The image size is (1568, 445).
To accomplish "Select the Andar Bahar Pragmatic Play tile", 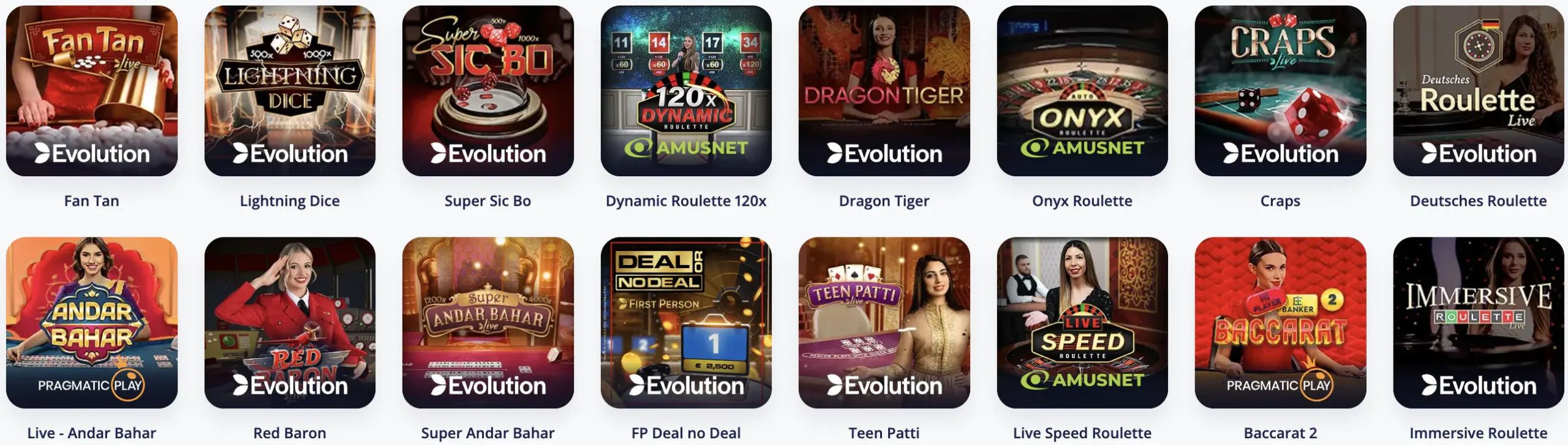I will pos(92,323).
